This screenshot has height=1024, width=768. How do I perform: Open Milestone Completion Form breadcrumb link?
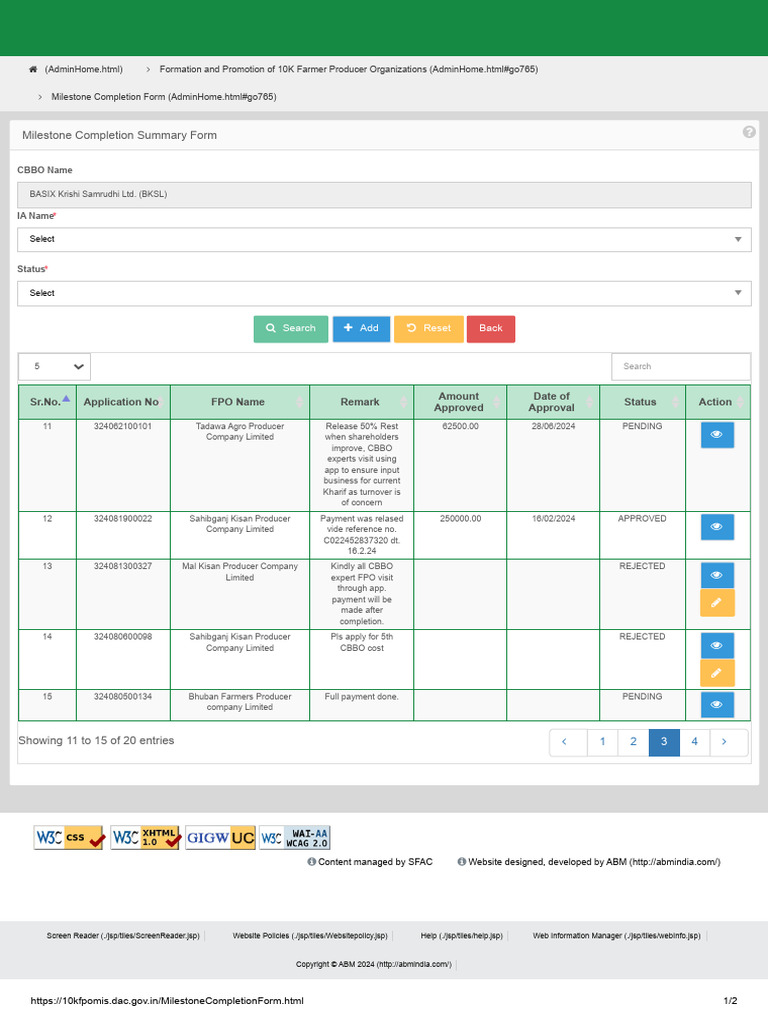point(164,97)
